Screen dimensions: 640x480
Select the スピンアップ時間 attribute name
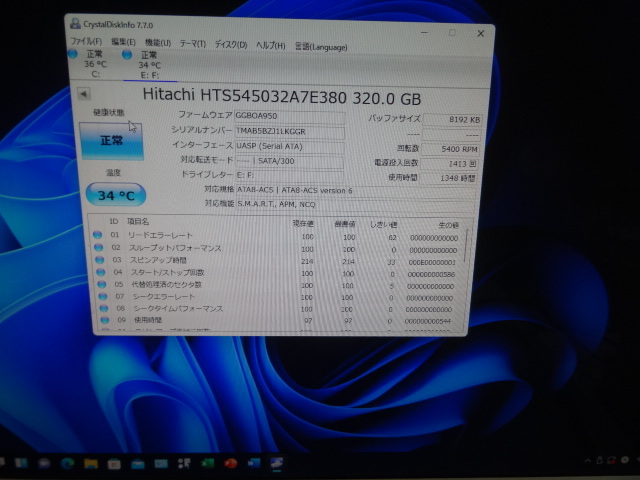[158, 260]
